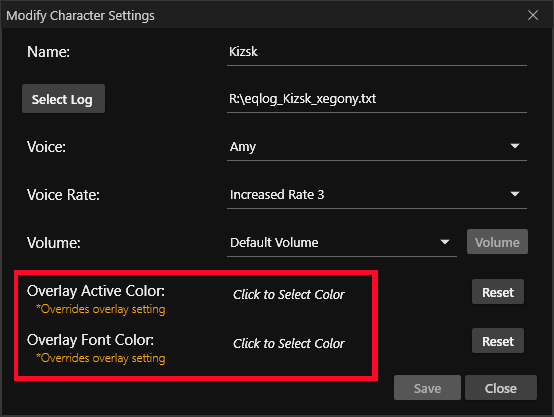
Task: Expand the Voice Rate dropdown arrow
Action: (x=515, y=194)
